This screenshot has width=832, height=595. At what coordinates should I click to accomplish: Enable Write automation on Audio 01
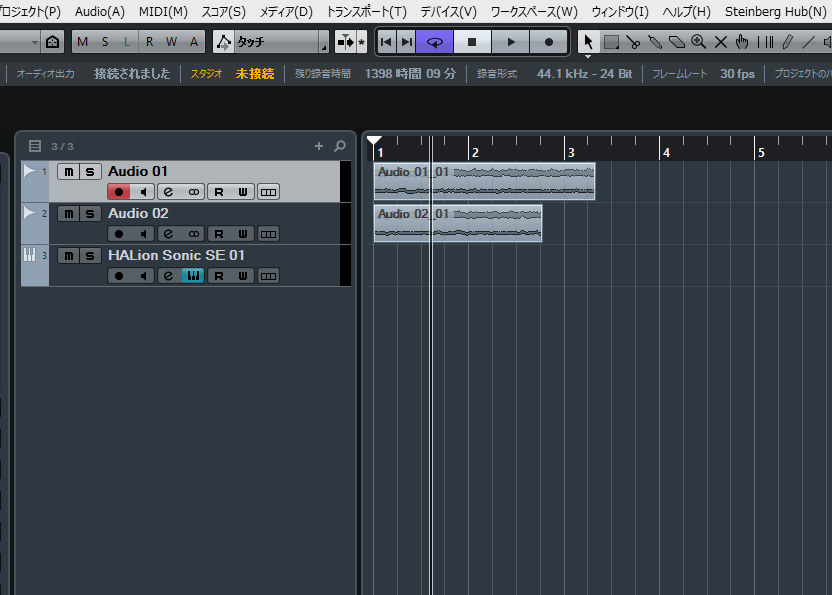pyautogui.click(x=242, y=192)
